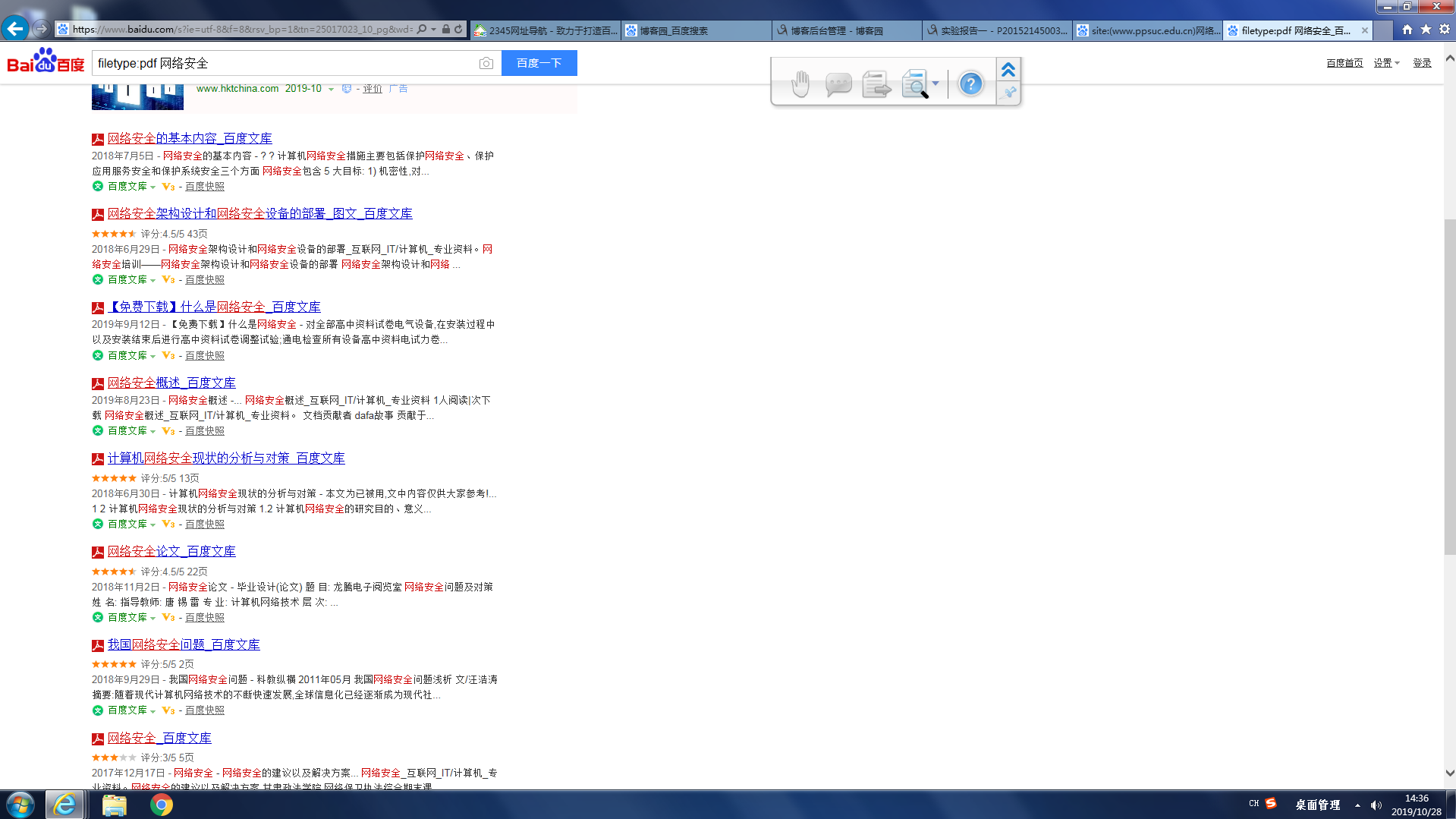The height and width of the screenshot is (819, 1456).
Task: Click the browser forward arrow
Action: coord(42,29)
